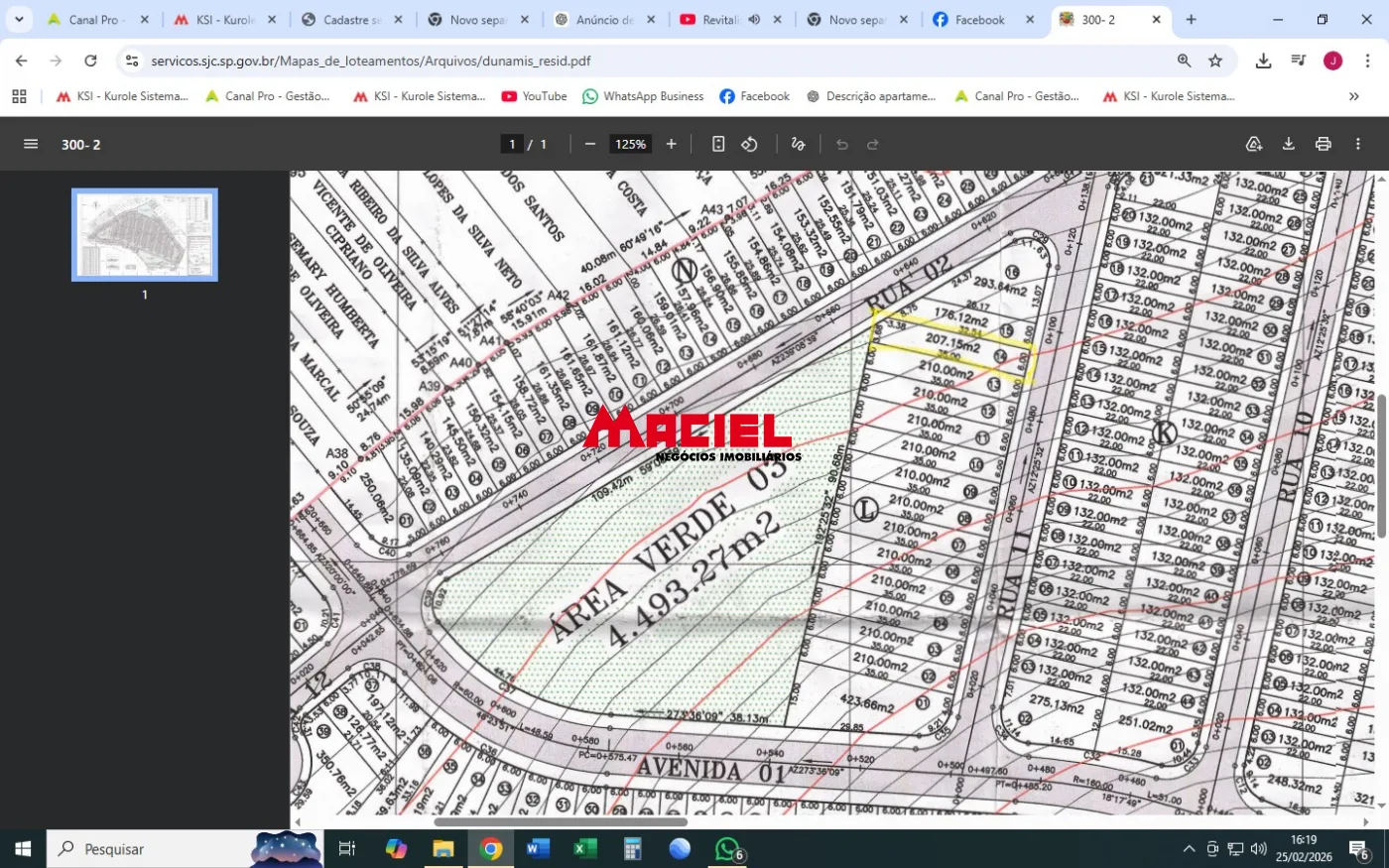This screenshot has height=868, width=1389.
Task: Click the Fit to page icon
Action: (718, 144)
